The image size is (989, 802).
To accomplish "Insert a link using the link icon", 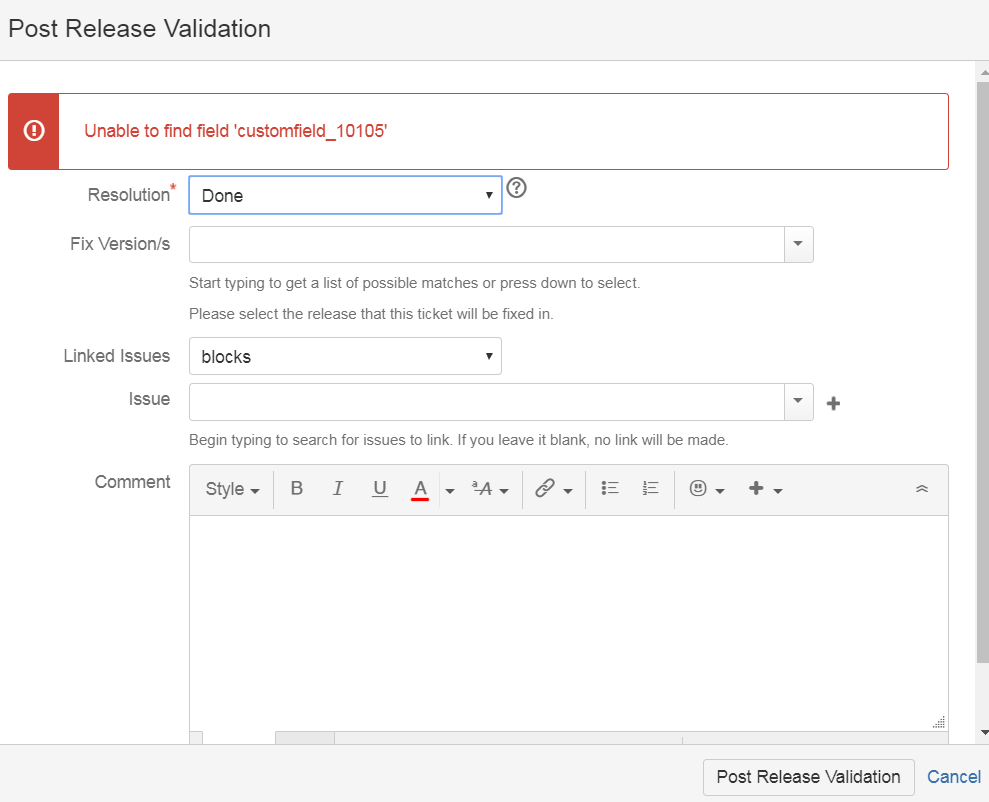I will click(x=553, y=489).
